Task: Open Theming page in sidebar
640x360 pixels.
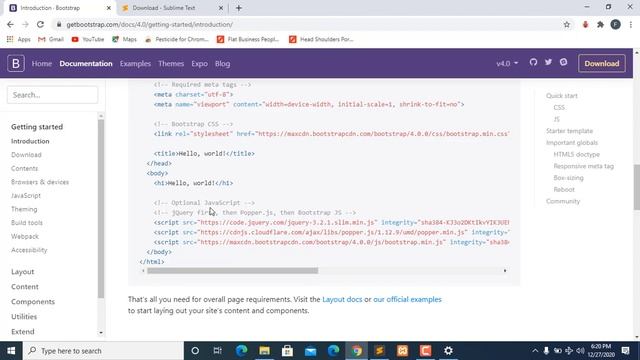Action: 24,209
